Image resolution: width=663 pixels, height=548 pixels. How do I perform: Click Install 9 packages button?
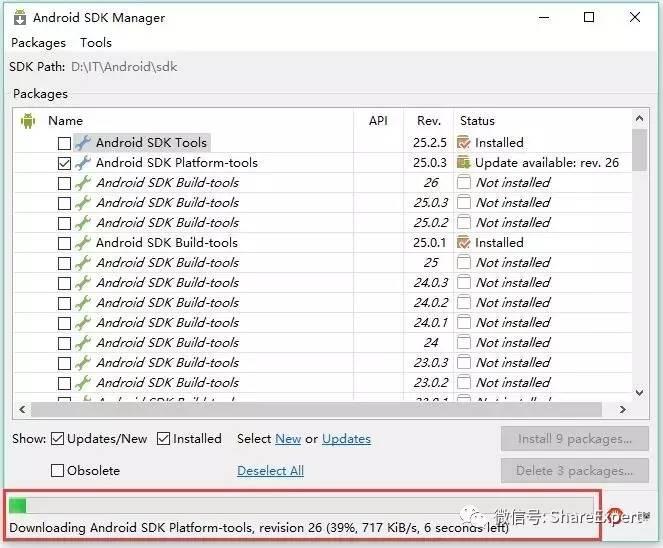575,439
